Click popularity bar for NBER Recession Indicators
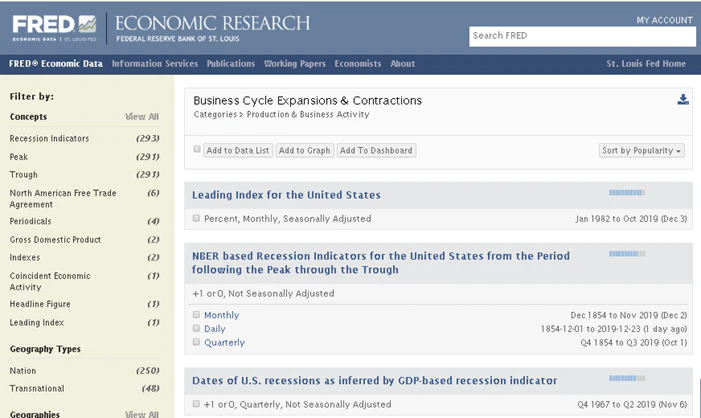 pyautogui.click(x=627, y=254)
